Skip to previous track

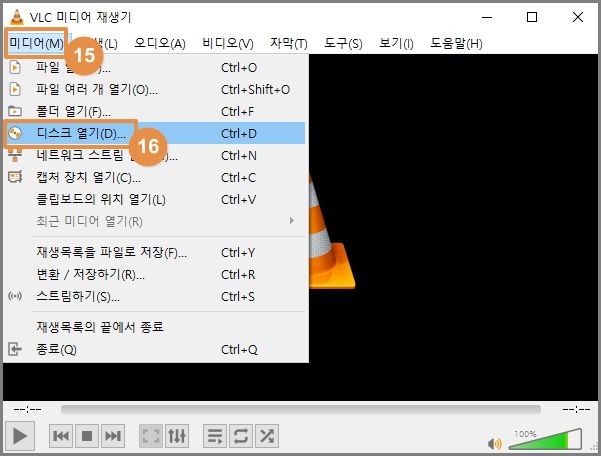tap(61, 436)
